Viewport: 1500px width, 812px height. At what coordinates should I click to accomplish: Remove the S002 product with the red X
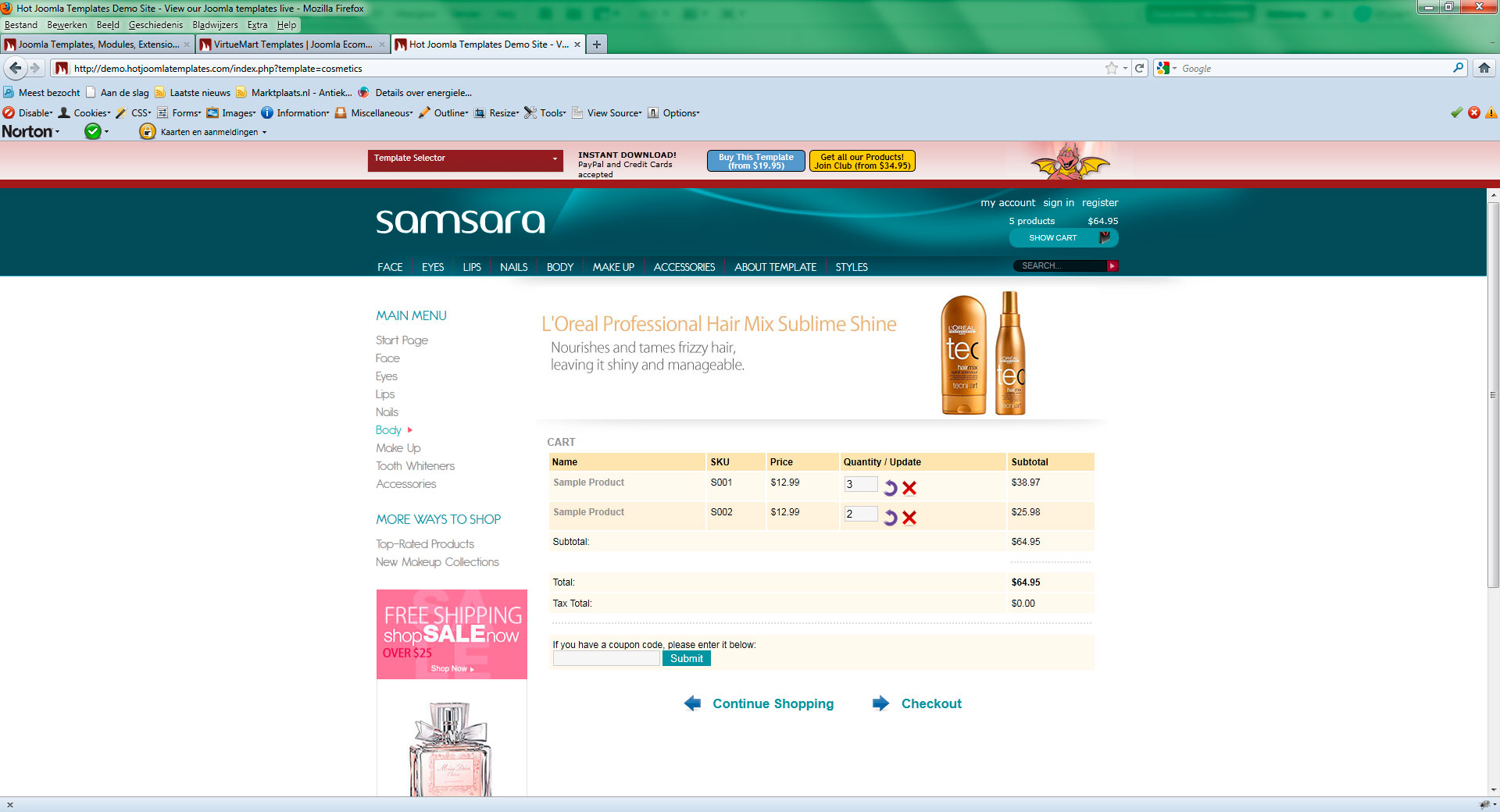(909, 518)
